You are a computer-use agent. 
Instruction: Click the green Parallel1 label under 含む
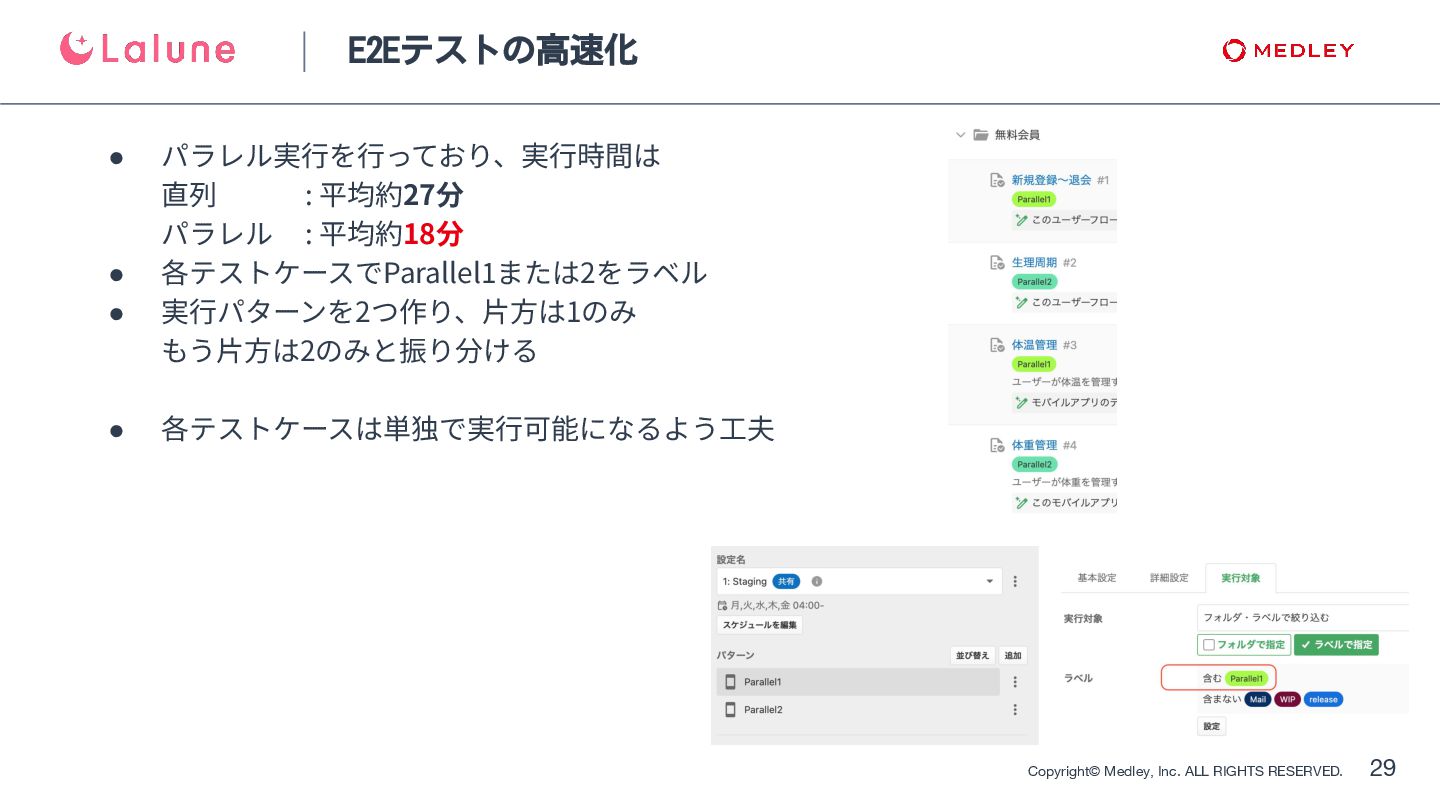(1246, 678)
